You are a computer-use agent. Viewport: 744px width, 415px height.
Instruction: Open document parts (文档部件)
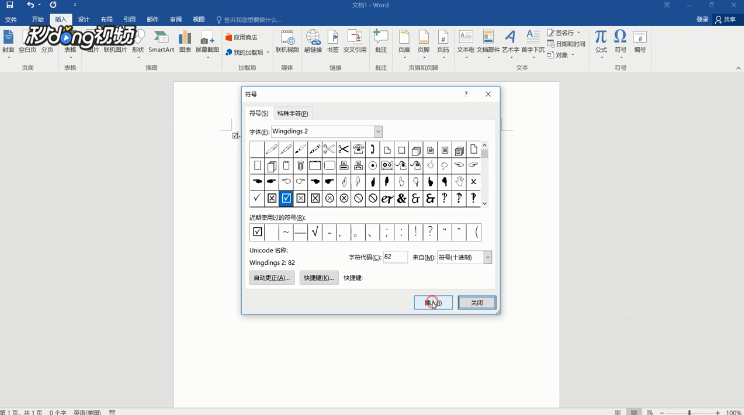pos(488,43)
